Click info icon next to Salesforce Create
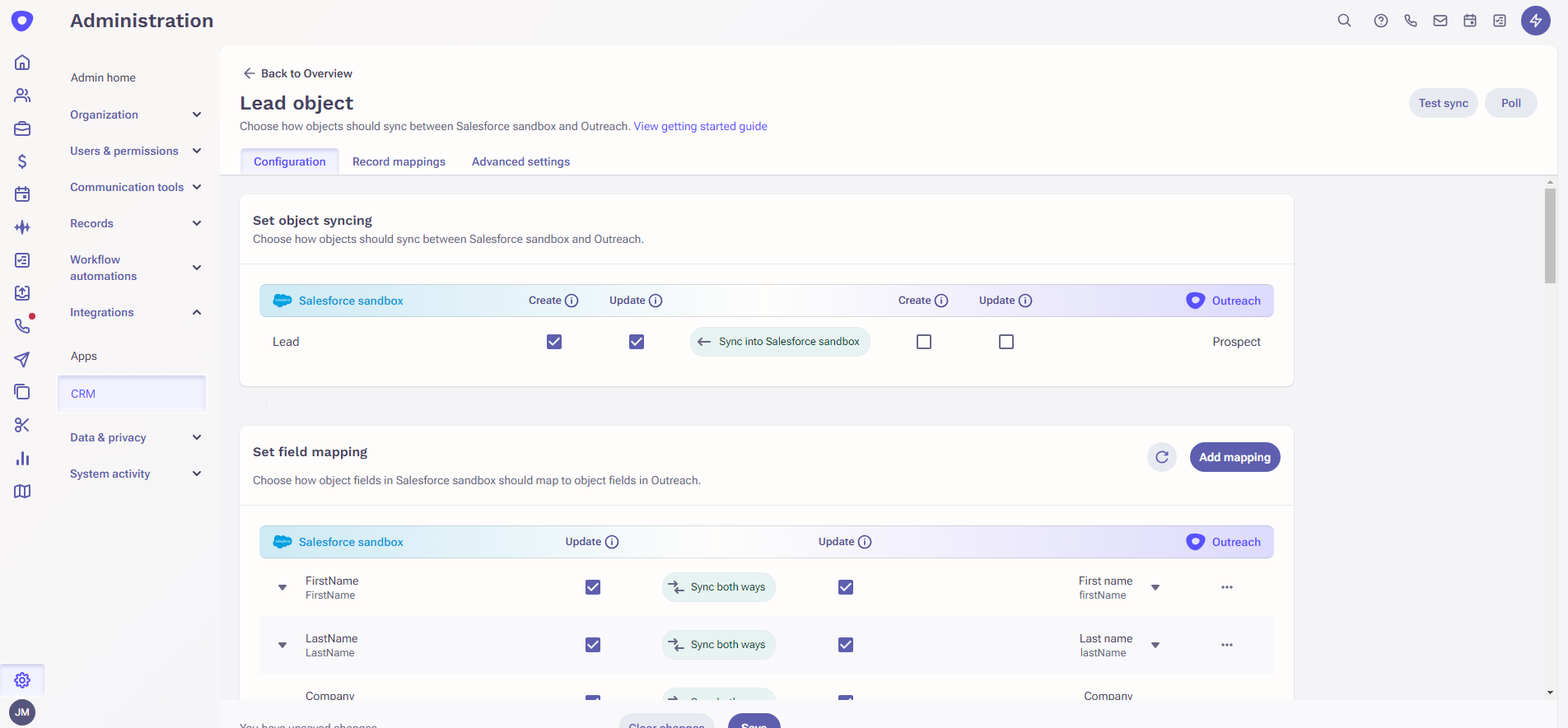The height and width of the screenshot is (728, 1568). (572, 301)
